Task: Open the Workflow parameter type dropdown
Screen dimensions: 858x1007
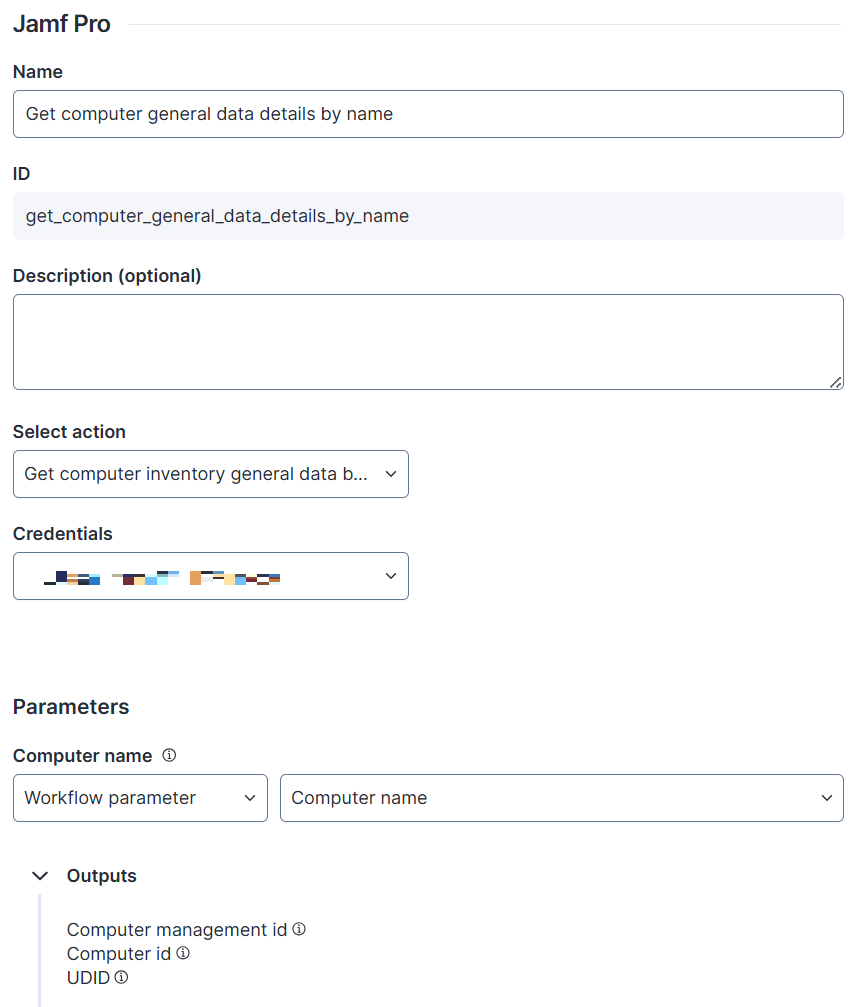Action: (140, 798)
